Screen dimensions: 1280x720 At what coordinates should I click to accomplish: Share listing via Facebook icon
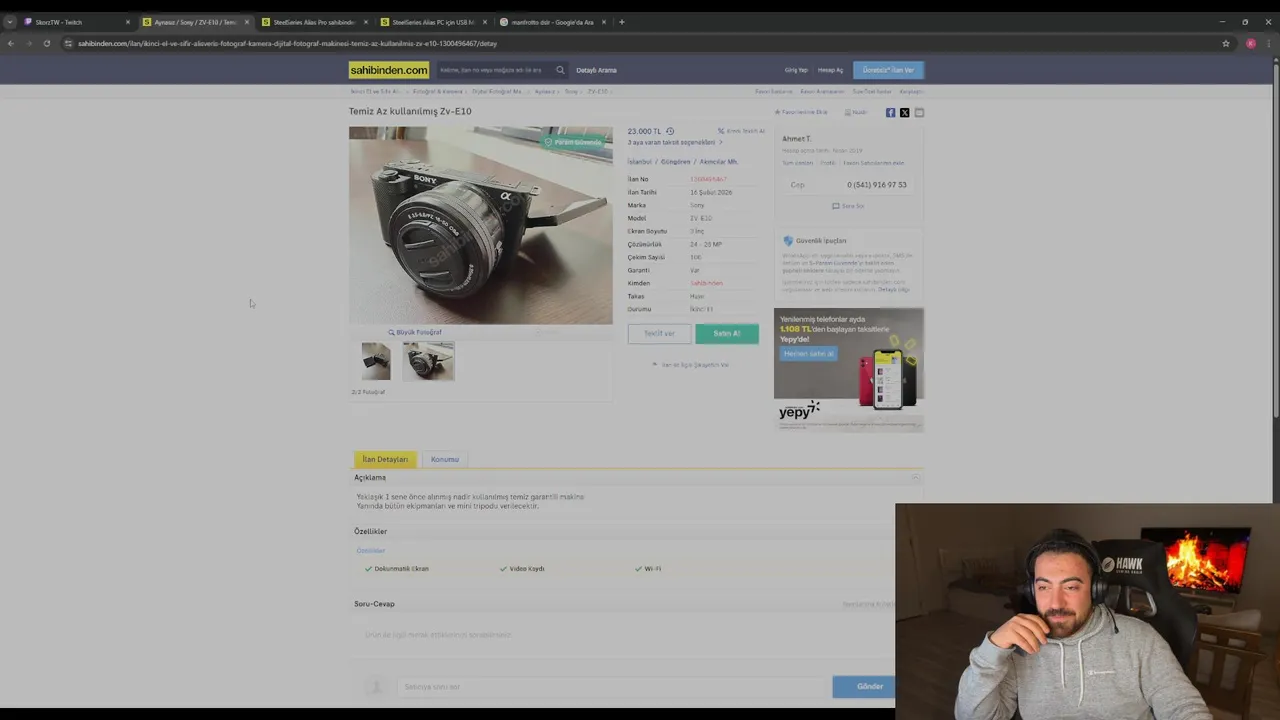(x=891, y=113)
